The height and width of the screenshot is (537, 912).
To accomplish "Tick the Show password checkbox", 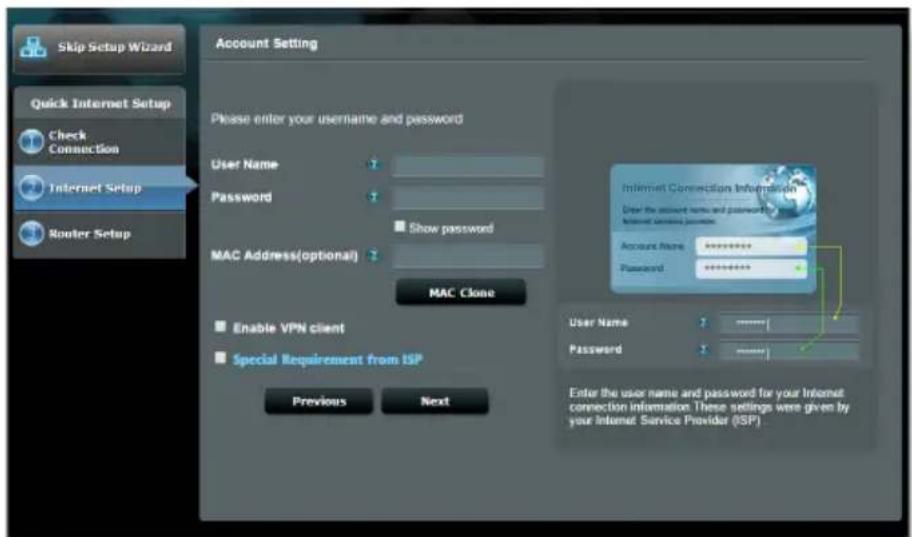I will 400,226.
